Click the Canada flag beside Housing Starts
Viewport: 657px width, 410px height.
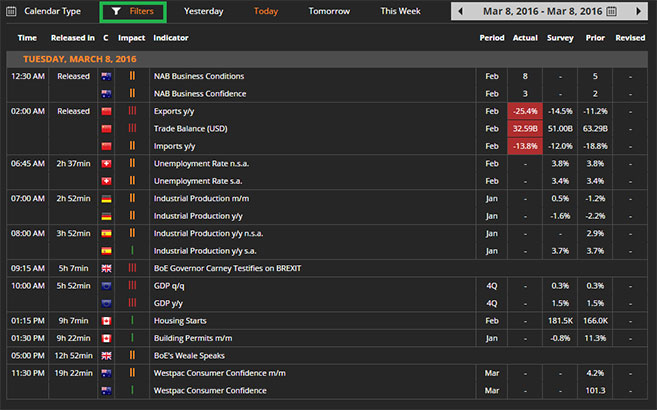pyautogui.click(x=106, y=320)
